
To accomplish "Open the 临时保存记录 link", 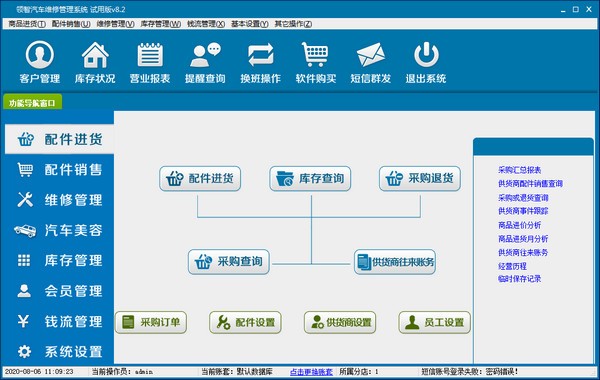I will [x=519, y=279].
